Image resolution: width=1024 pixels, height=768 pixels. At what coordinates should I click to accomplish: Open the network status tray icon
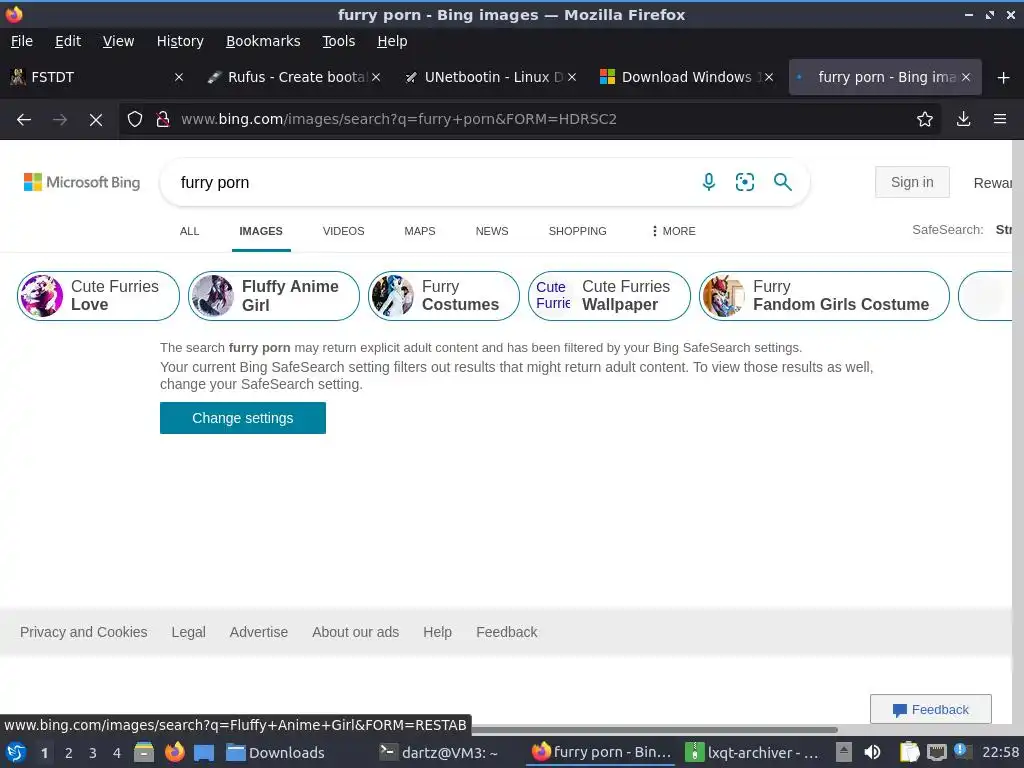pyautogui.click(x=936, y=752)
